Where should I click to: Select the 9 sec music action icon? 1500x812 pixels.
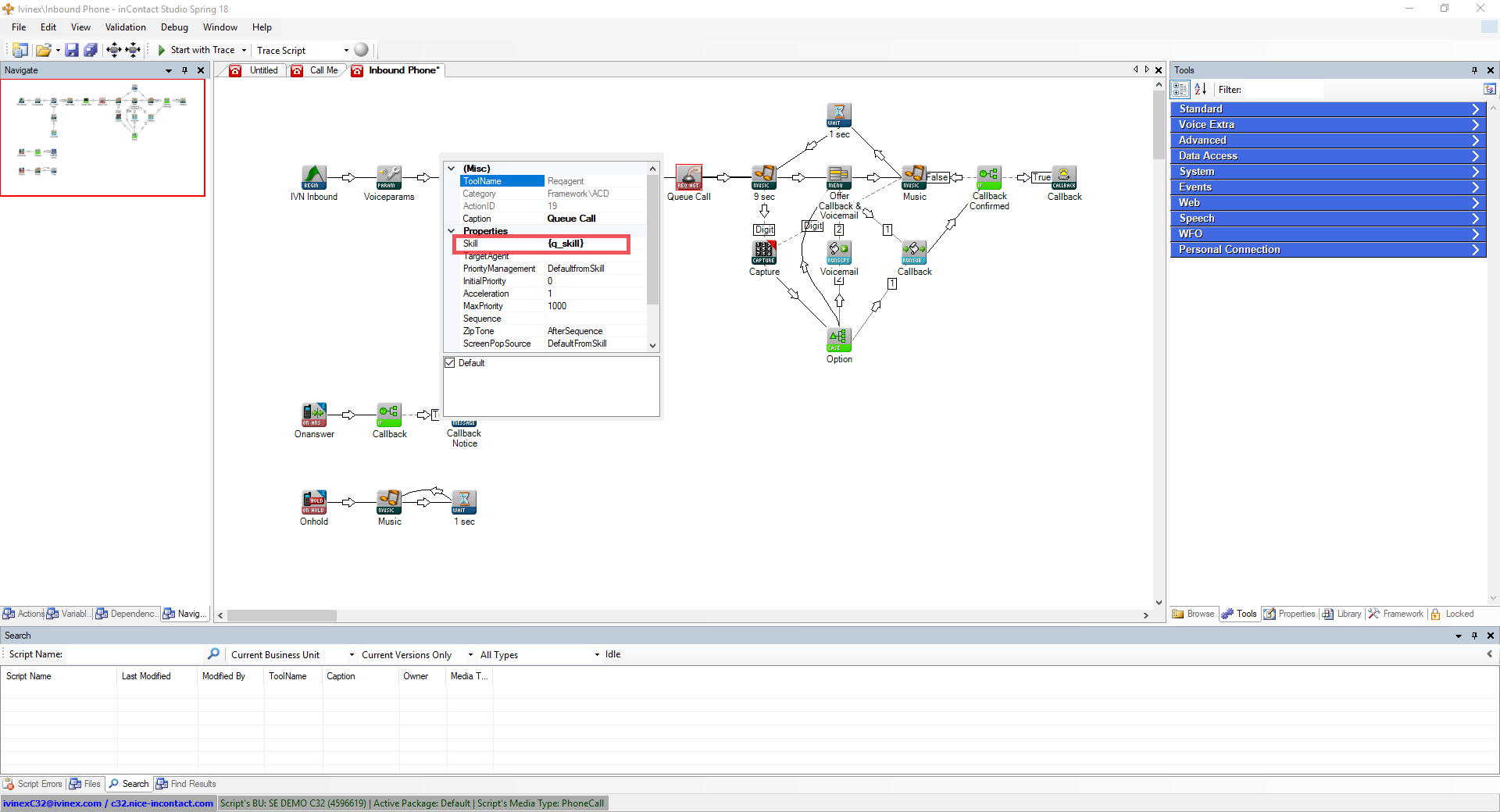tap(764, 177)
